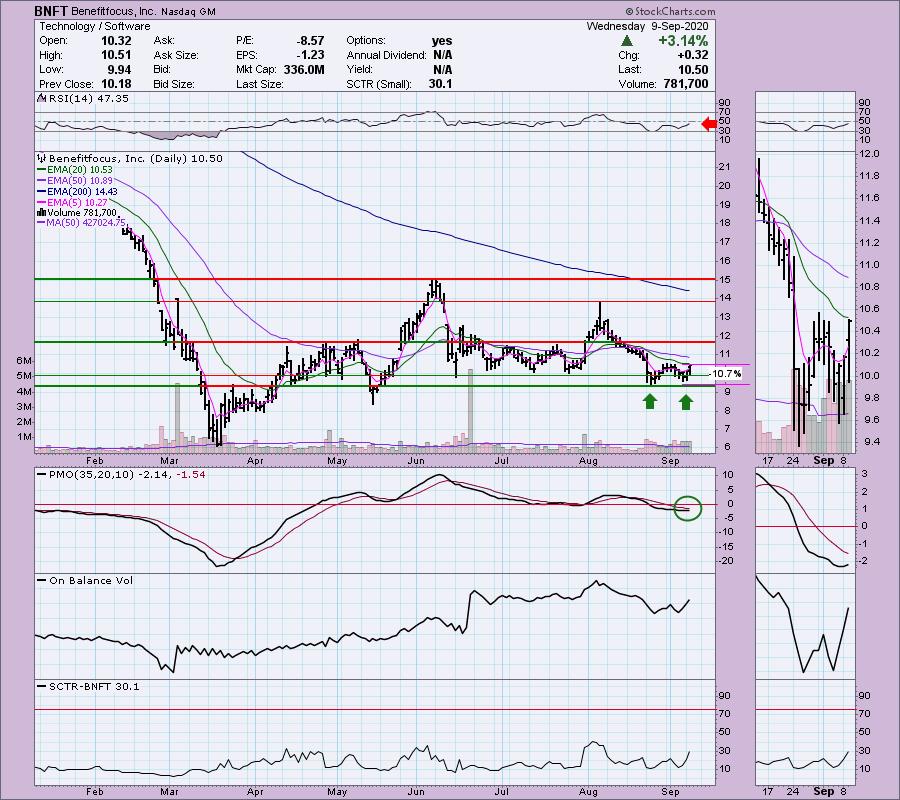The width and height of the screenshot is (900, 800).
Task: Click the Yield label
Action: coord(359,69)
